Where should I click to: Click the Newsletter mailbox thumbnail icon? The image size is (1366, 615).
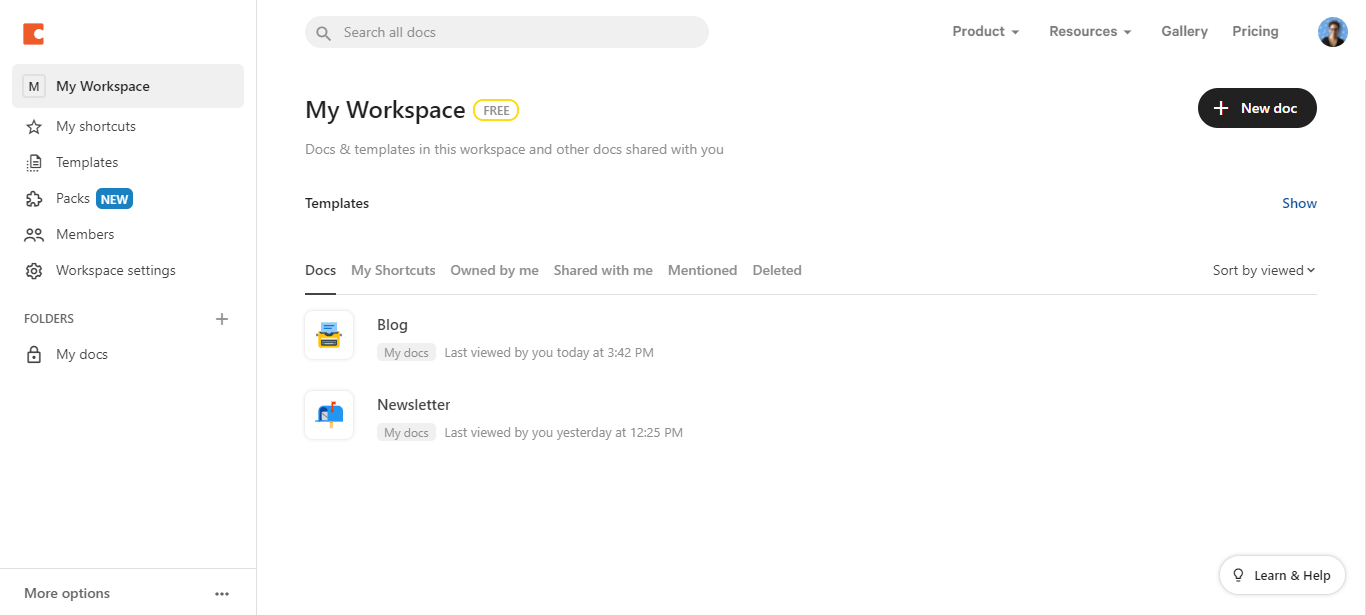329,415
